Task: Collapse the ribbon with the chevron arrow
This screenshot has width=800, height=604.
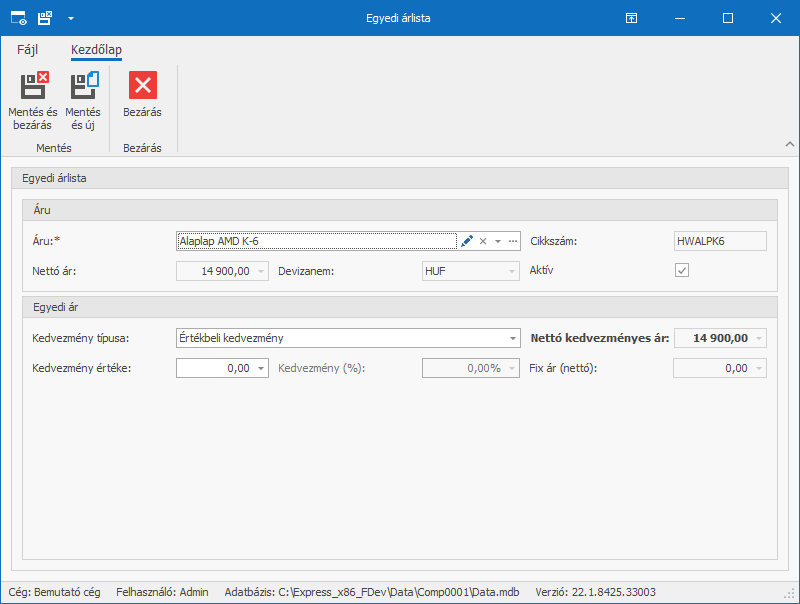Action: tap(789, 144)
